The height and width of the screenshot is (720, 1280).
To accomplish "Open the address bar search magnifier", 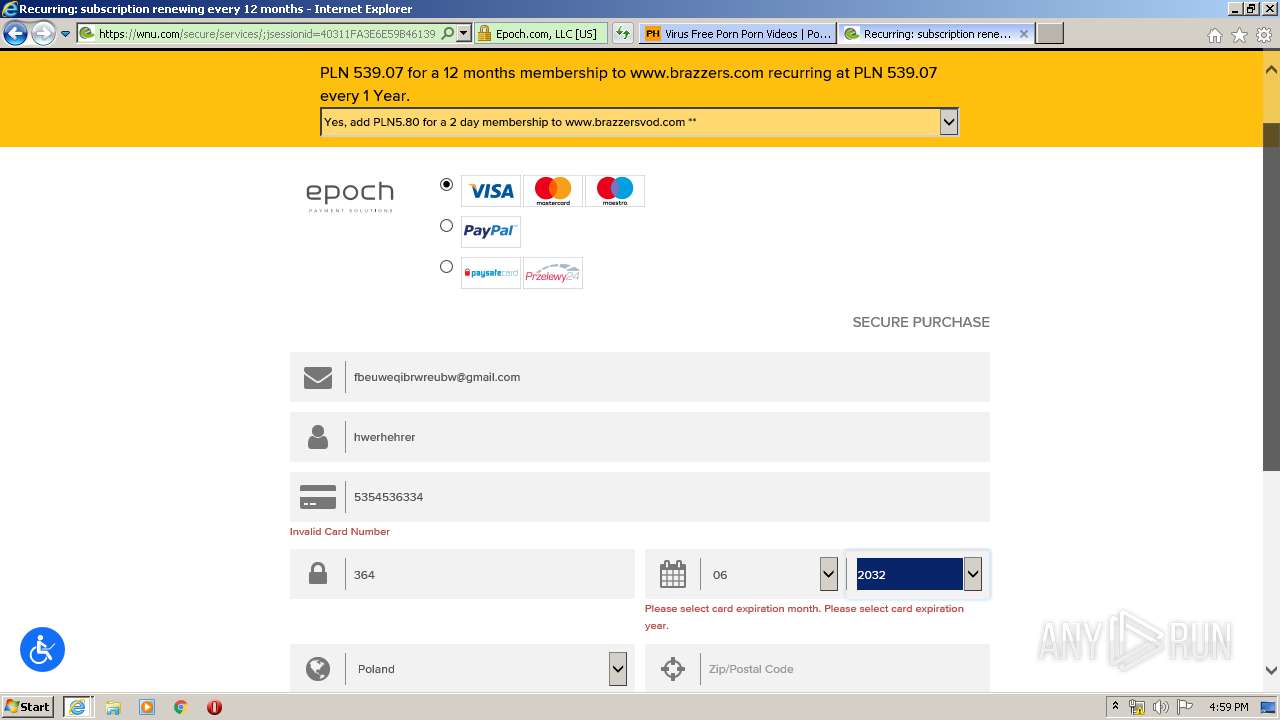I will coord(448,33).
